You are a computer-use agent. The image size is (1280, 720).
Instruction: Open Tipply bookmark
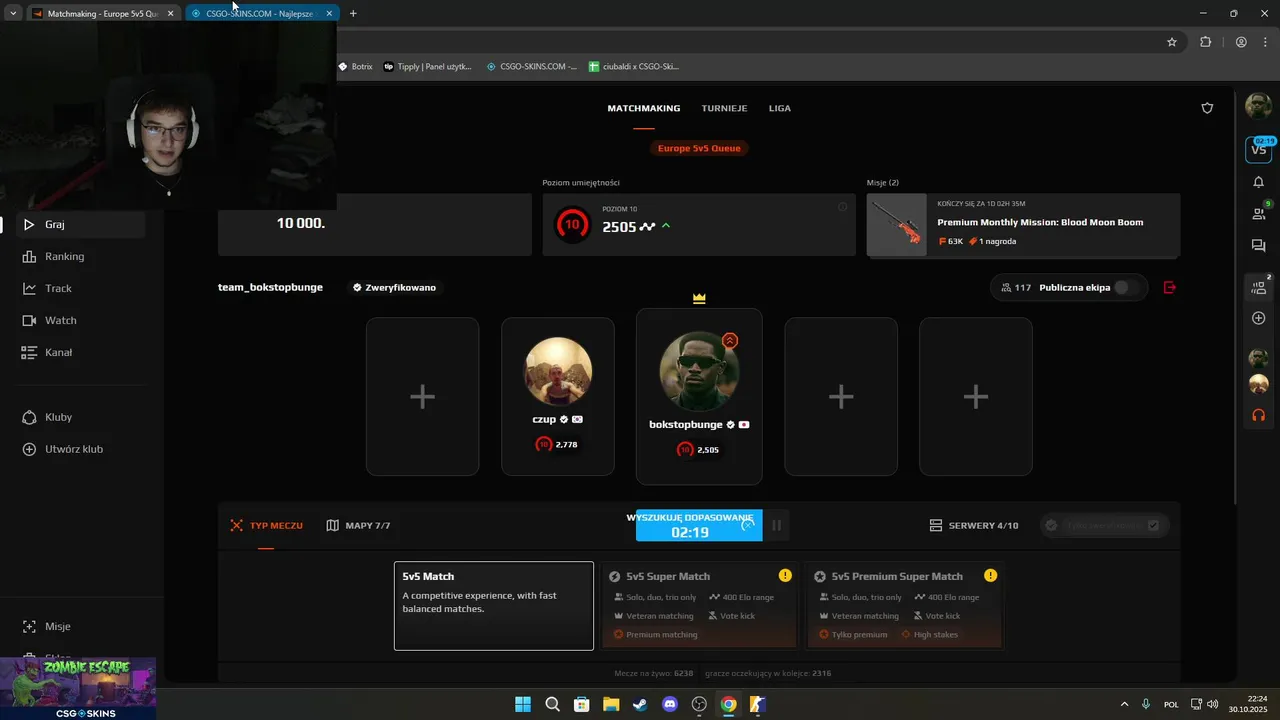click(x=427, y=67)
